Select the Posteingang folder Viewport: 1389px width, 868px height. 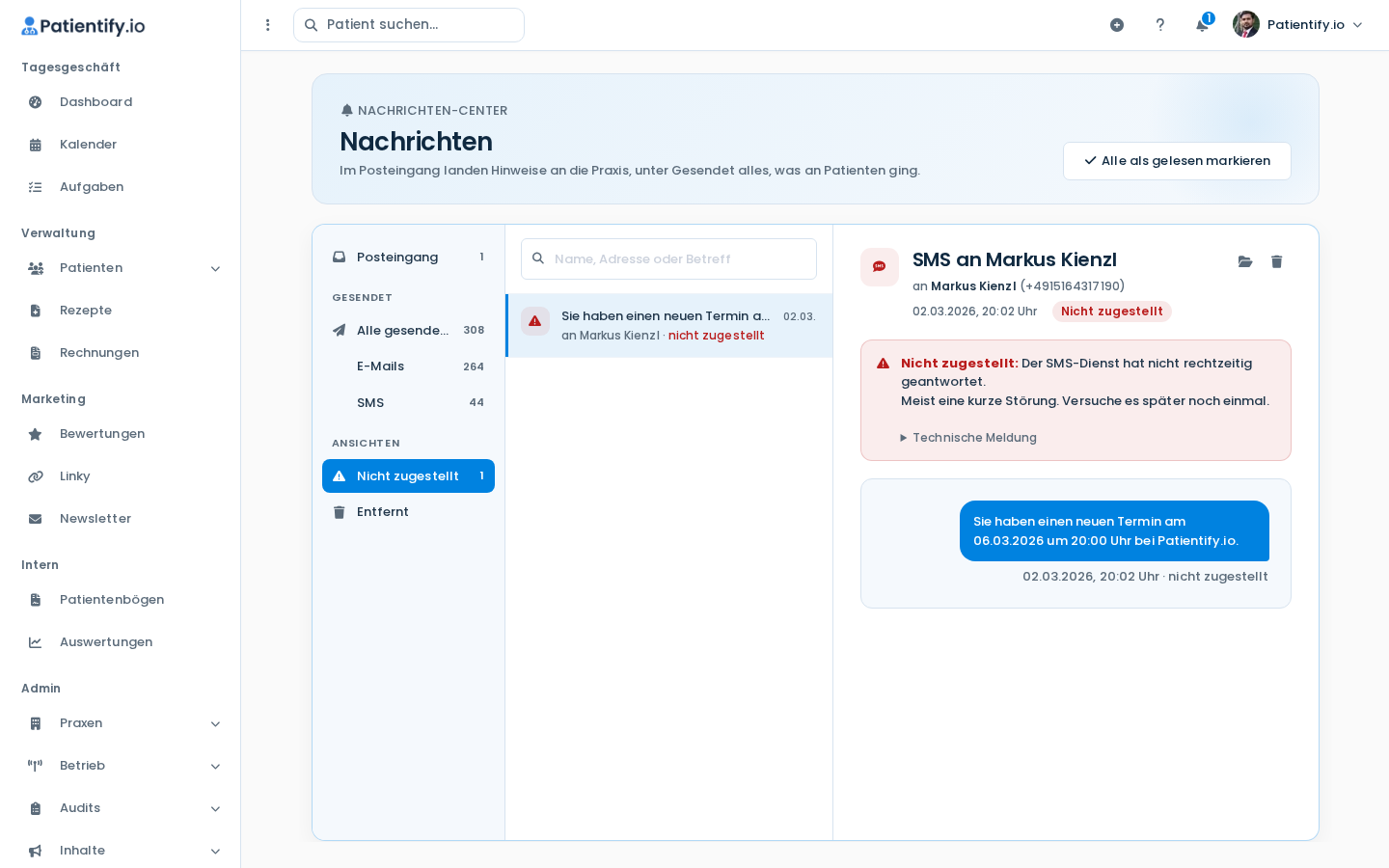tap(408, 258)
